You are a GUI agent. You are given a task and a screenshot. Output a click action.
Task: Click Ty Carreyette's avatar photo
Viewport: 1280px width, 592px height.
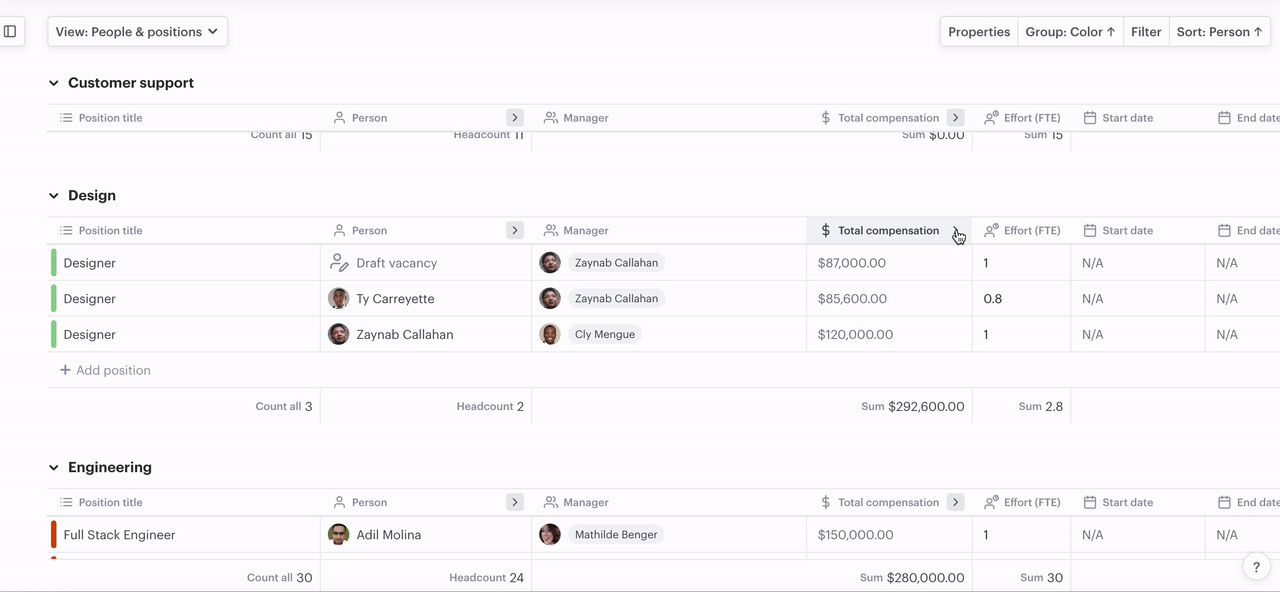[339, 299]
